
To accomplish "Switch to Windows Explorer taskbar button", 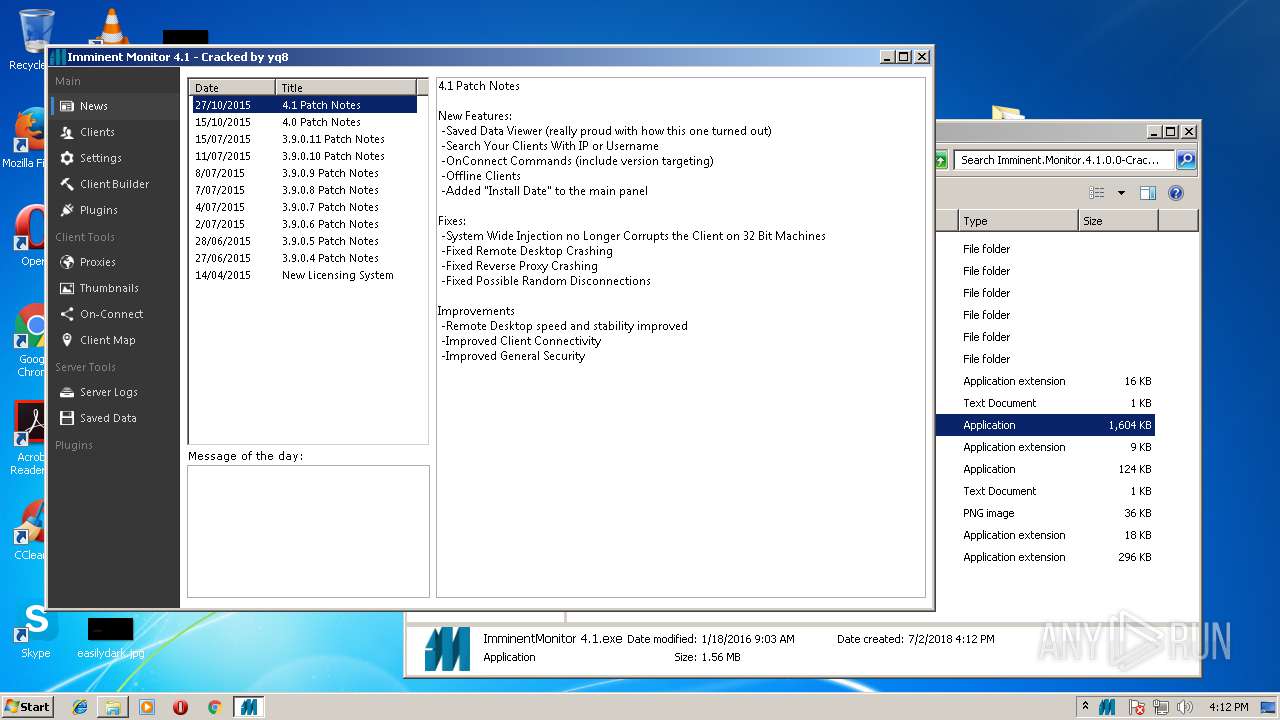I will [x=113, y=707].
